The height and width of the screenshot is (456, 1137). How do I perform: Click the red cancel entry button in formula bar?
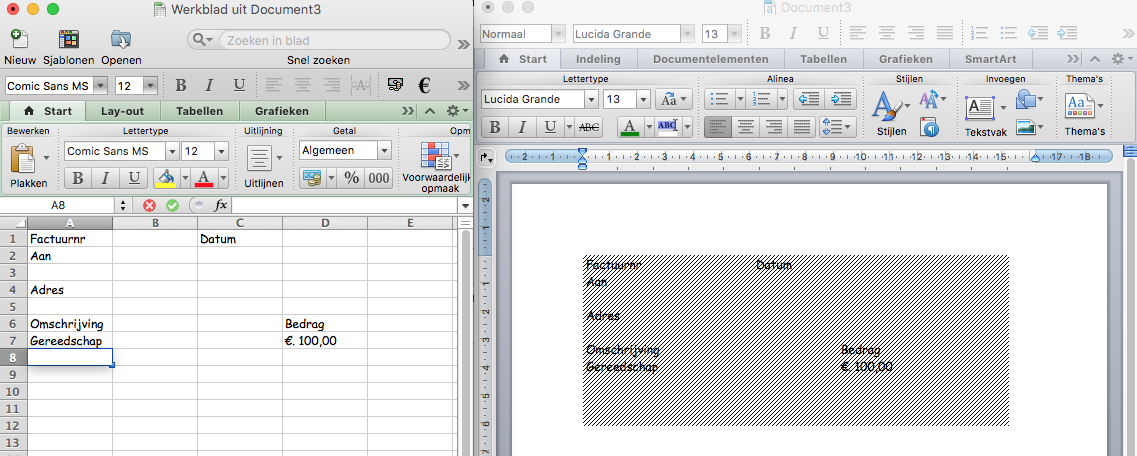tap(150, 205)
